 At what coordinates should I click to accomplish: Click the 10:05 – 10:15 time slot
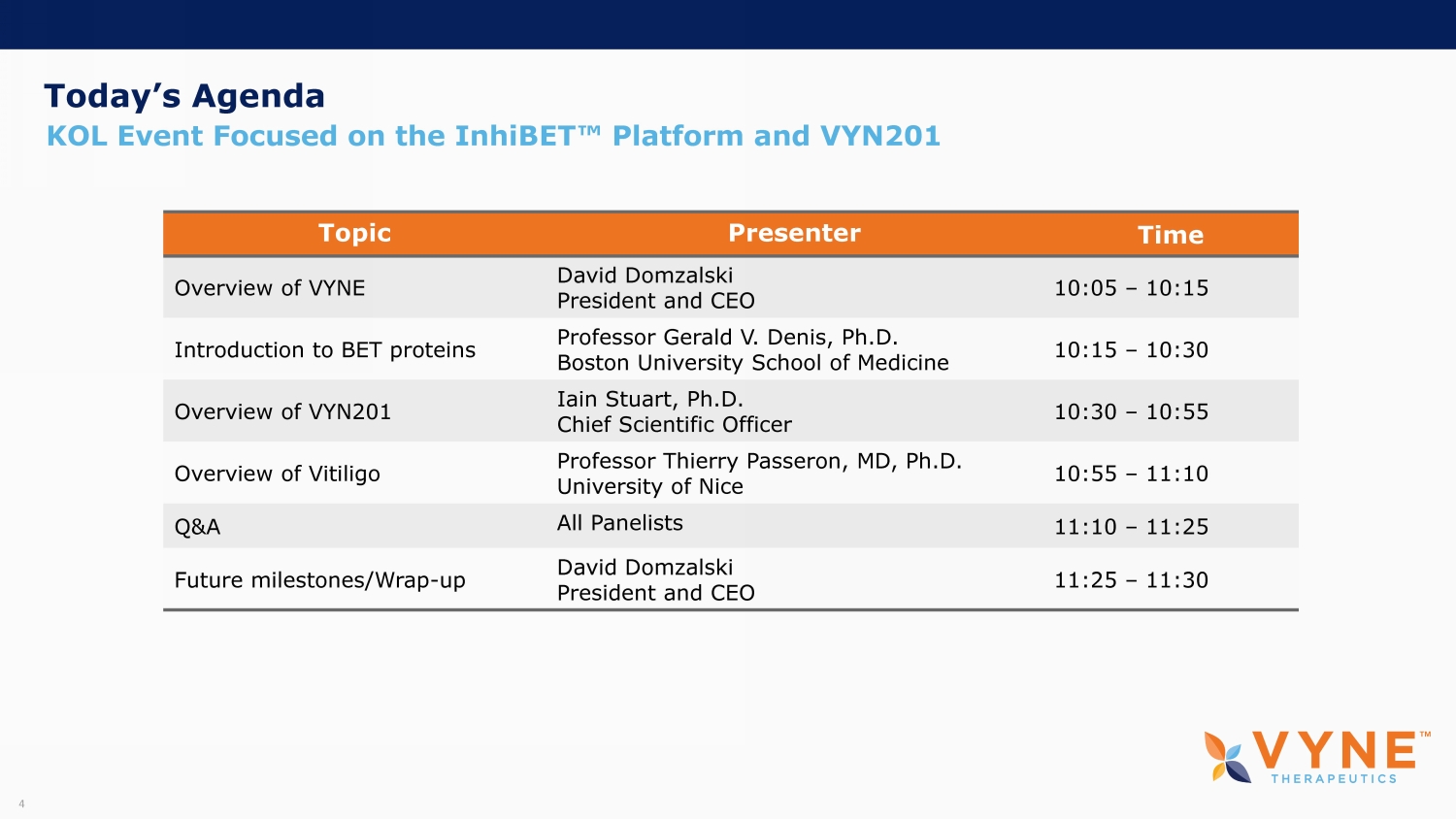[1131, 288]
